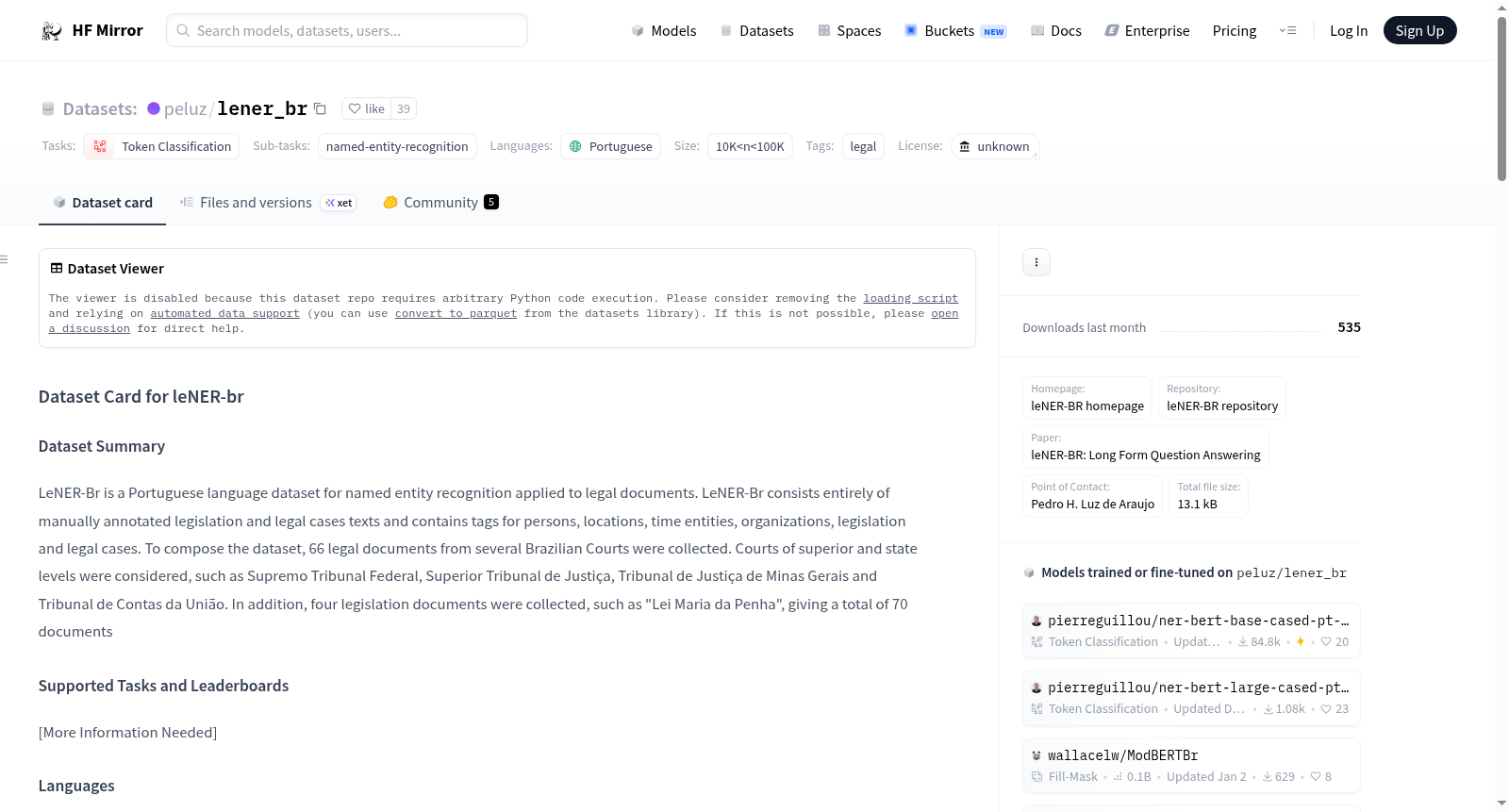Click the unknown license tag
The width and height of the screenshot is (1509, 812).
994,146
